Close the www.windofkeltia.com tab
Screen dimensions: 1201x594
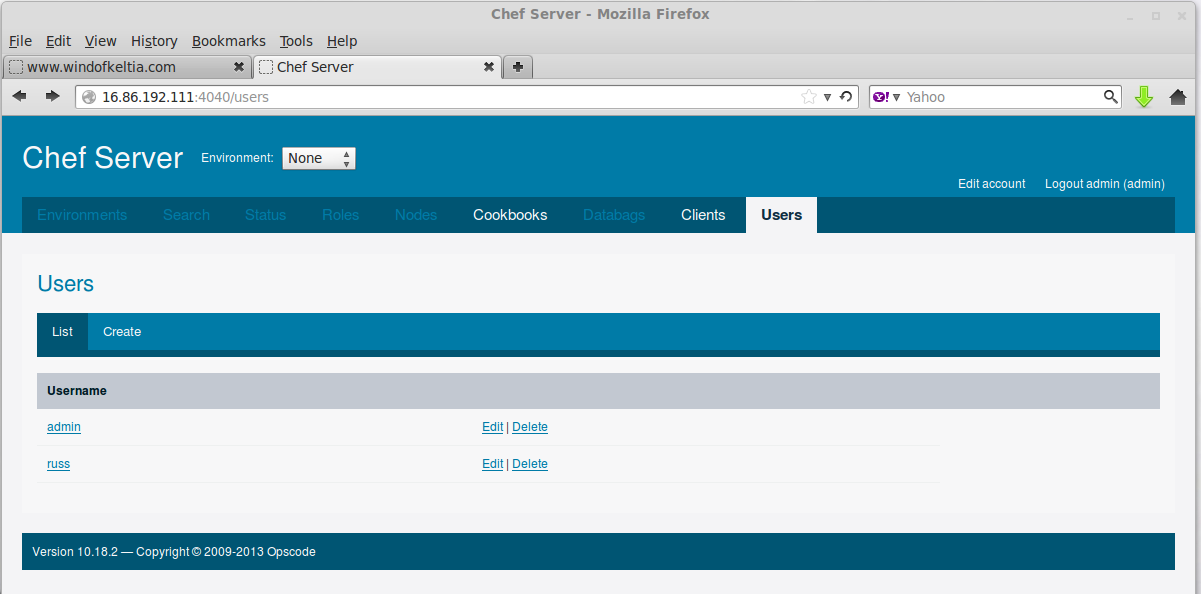coord(239,67)
